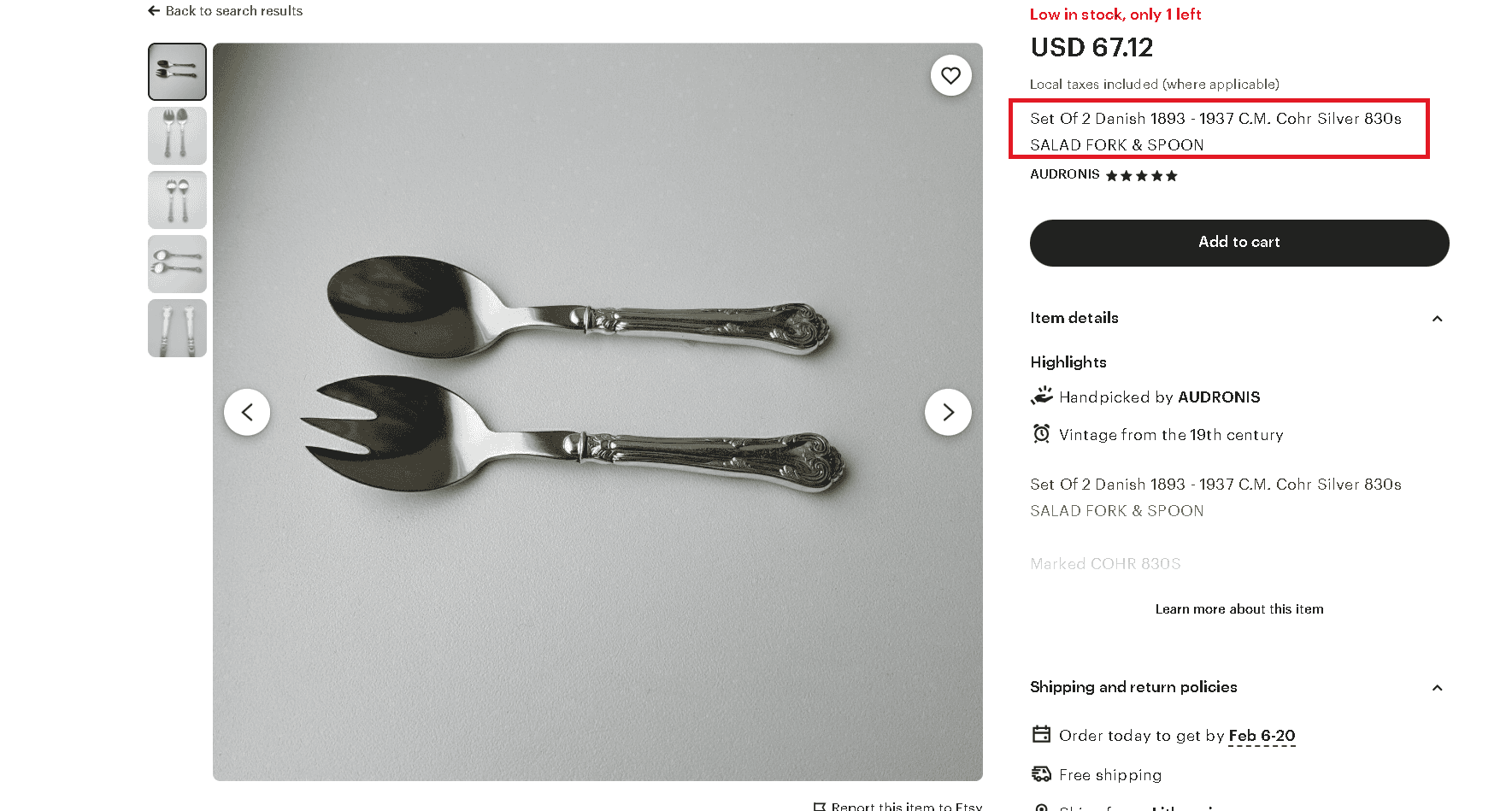Click the red Low in stock notice
This screenshot has height=811, width=1512.
(x=1115, y=15)
